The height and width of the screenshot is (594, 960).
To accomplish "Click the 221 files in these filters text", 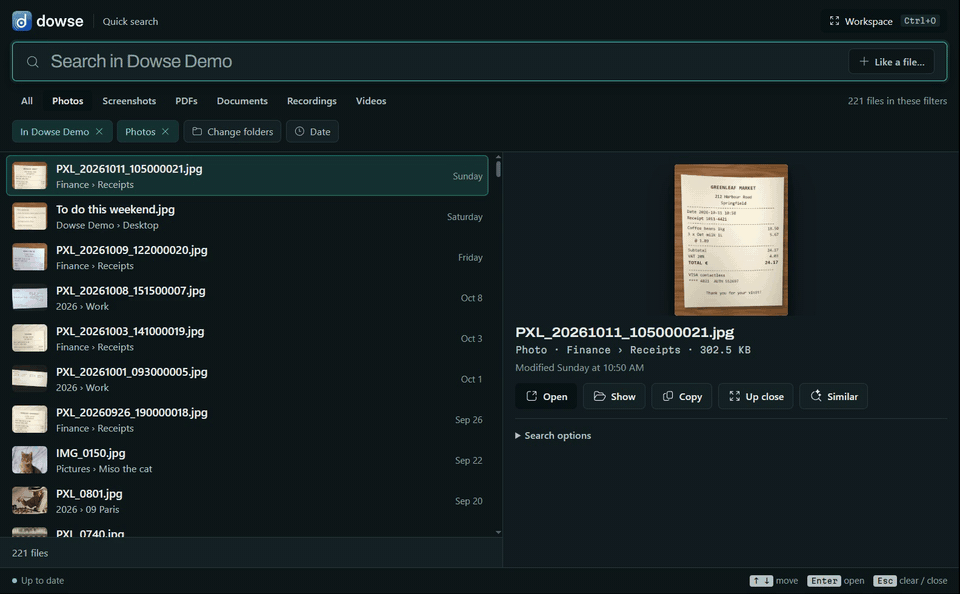I will coord(897,101).
